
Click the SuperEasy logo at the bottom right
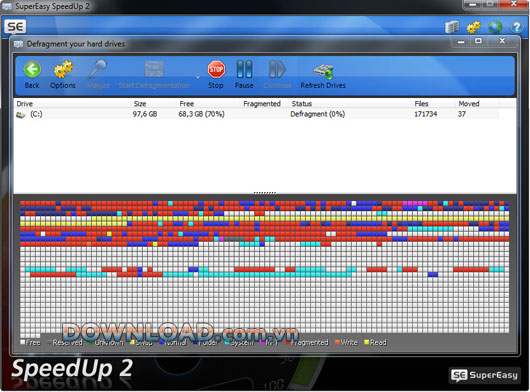click(485, 375)
